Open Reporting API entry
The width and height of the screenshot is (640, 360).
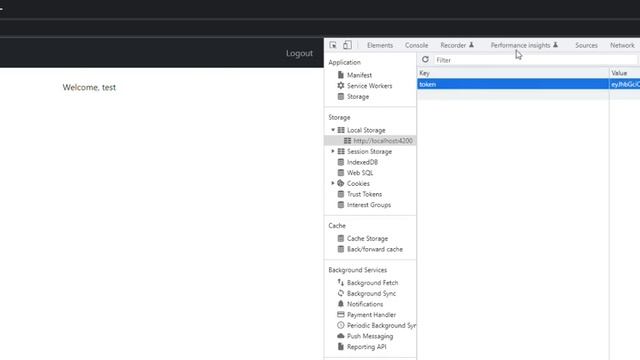[x=367, y=347]
